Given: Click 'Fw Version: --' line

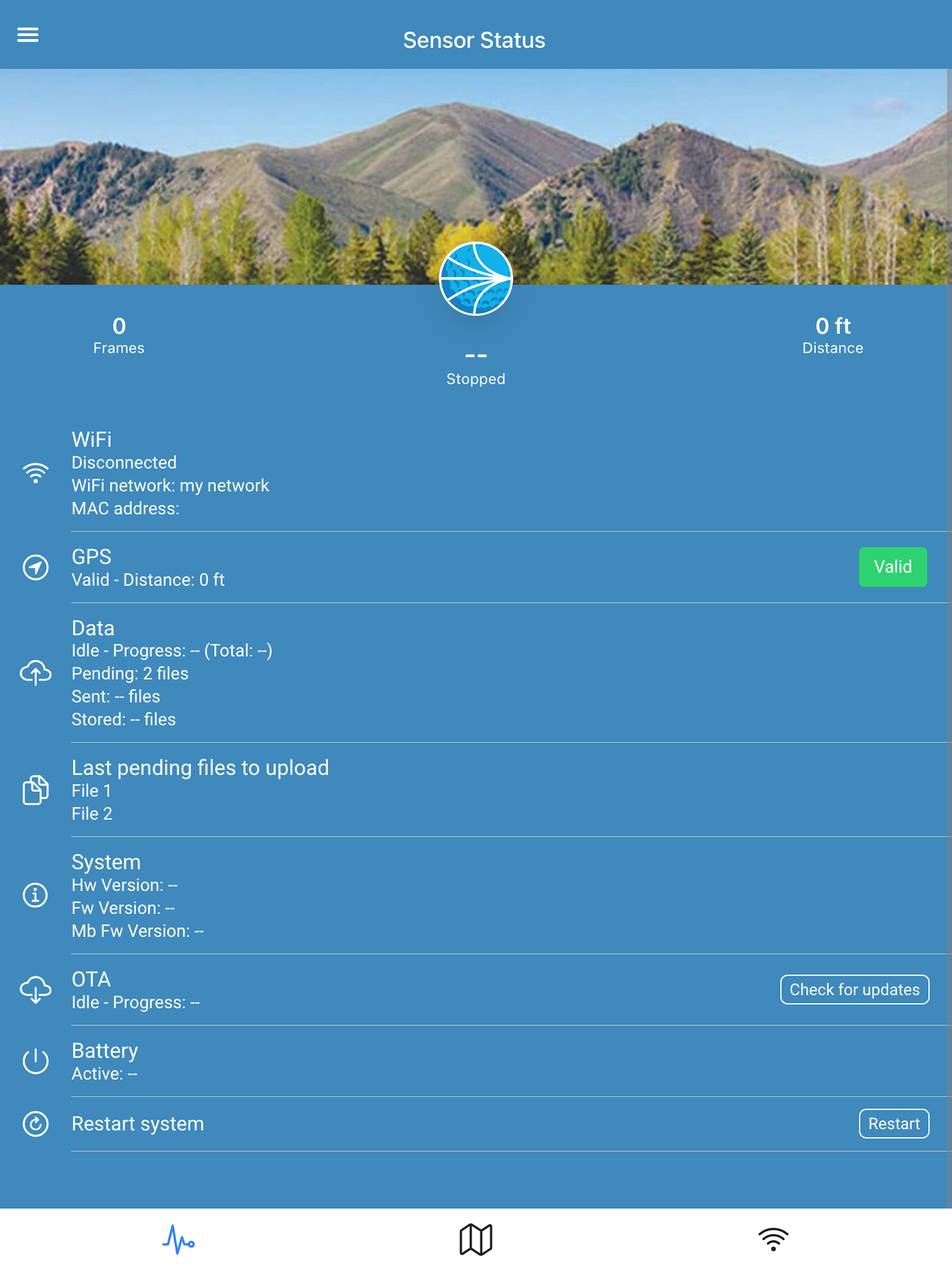Looking at the screenshot, I should (123, 908).
